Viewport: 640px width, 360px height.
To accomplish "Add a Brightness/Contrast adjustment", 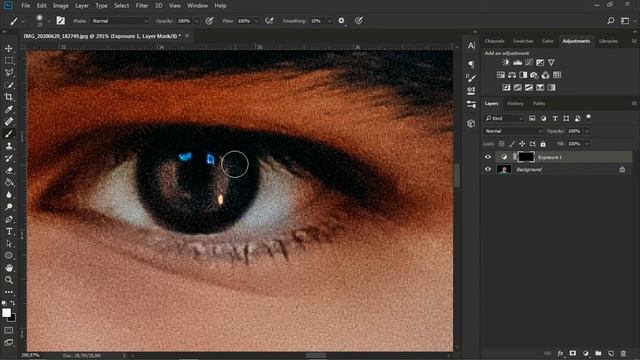I will [x=506, y=62].
